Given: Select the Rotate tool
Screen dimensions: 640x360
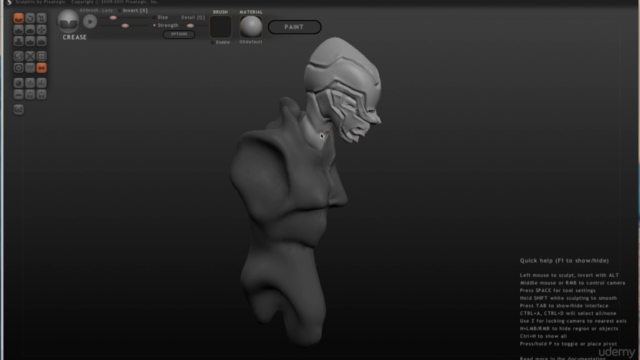Looking at the screenshot, I should point(30,18).
